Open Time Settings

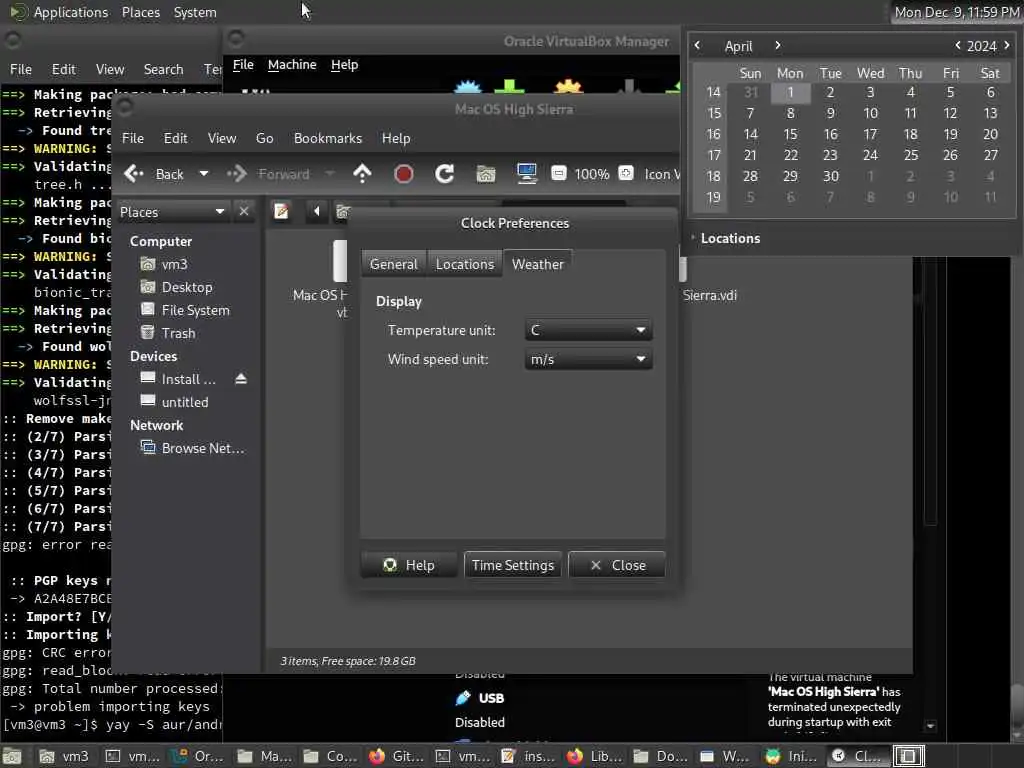pyautogui.click(x=513, y=565)
